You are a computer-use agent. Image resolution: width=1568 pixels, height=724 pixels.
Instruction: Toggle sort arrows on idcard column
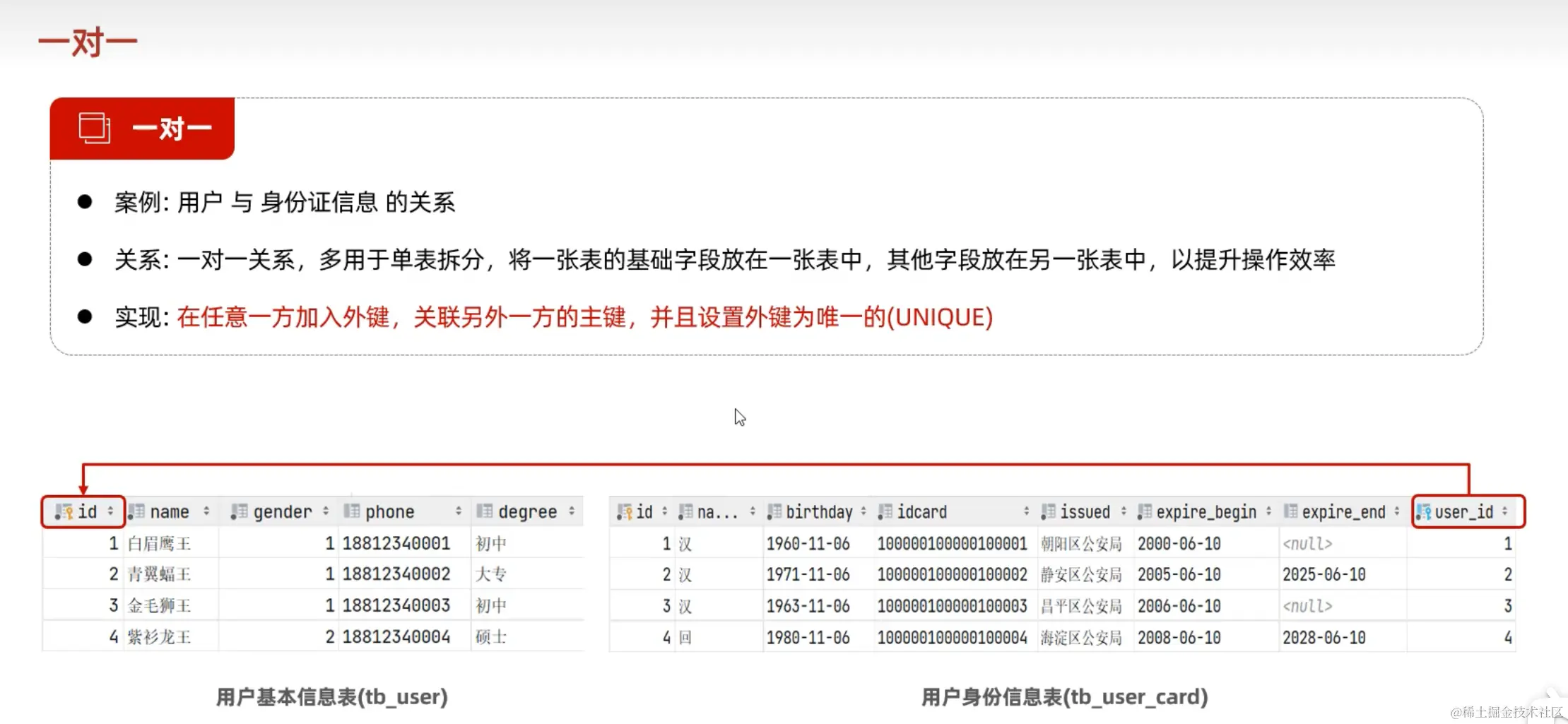pyautogui.click(x=1027, y=511)
